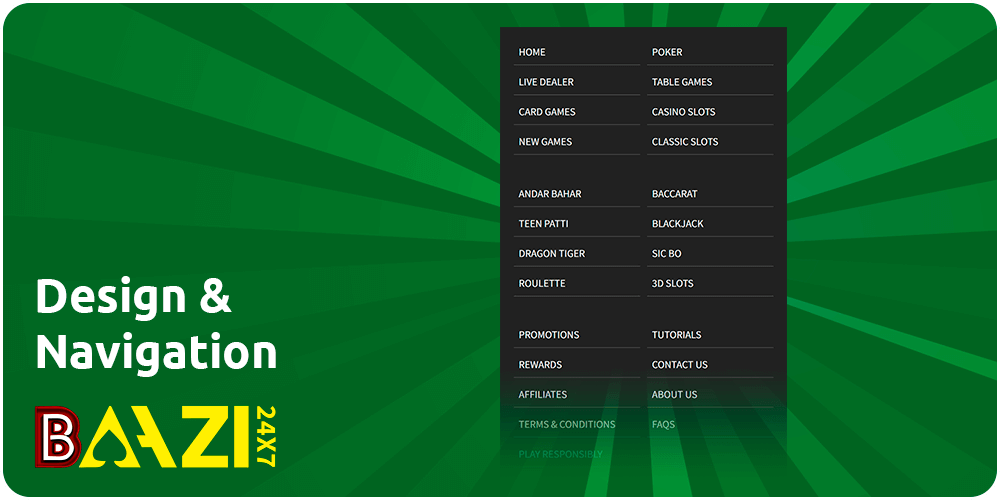Viewport: 1000px width, 500px height.
Task: Open the Home menu link
Action: tap(532, 52)
